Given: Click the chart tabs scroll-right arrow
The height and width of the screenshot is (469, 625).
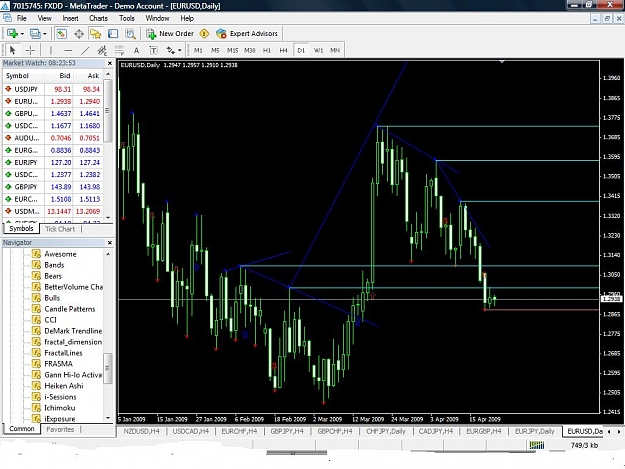Looking at the screenshot, I should click(619, 432).
